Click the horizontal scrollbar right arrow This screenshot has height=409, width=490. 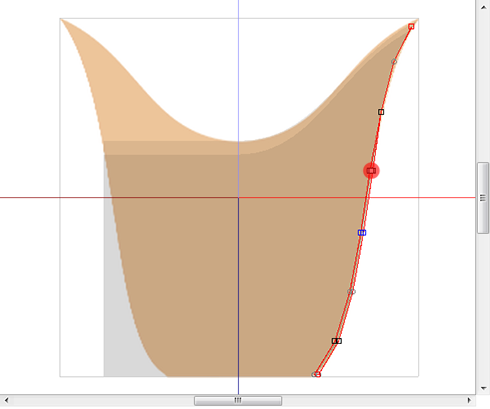[469, 400]
